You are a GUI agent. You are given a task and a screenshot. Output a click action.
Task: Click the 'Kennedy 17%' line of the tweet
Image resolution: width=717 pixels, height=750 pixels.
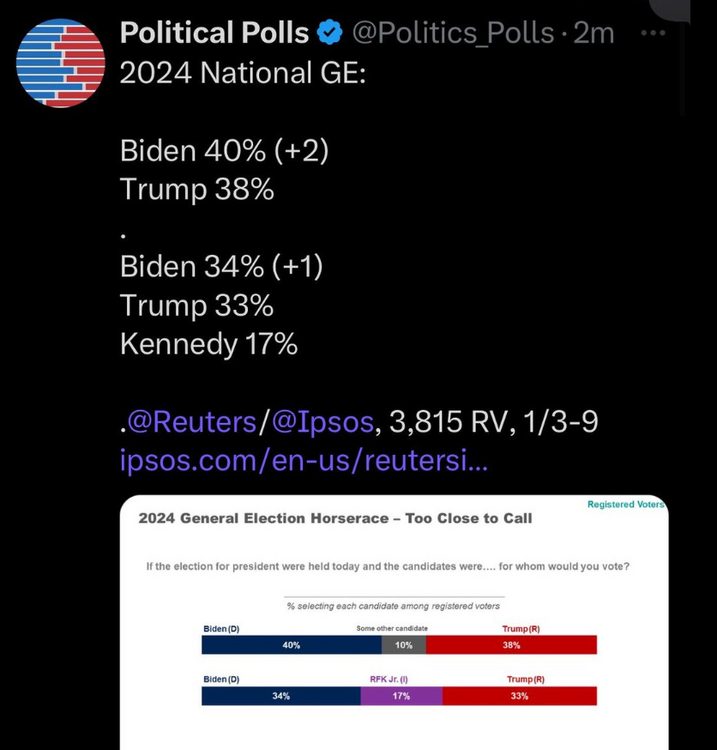pyautogui.click(x=208, y=345)
